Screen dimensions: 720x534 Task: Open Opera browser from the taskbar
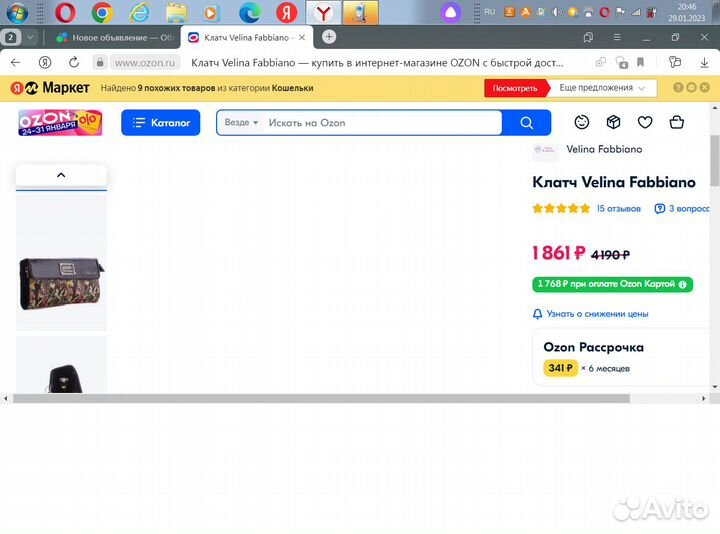coord(64,13)
